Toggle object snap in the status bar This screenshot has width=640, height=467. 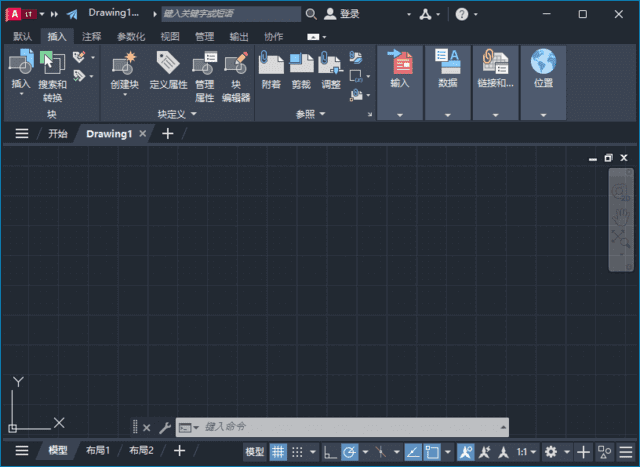(433, 452)
